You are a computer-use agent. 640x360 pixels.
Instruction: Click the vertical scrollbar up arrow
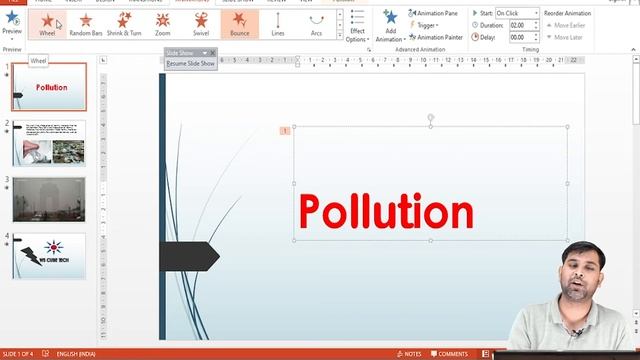(x=636, y=59)
